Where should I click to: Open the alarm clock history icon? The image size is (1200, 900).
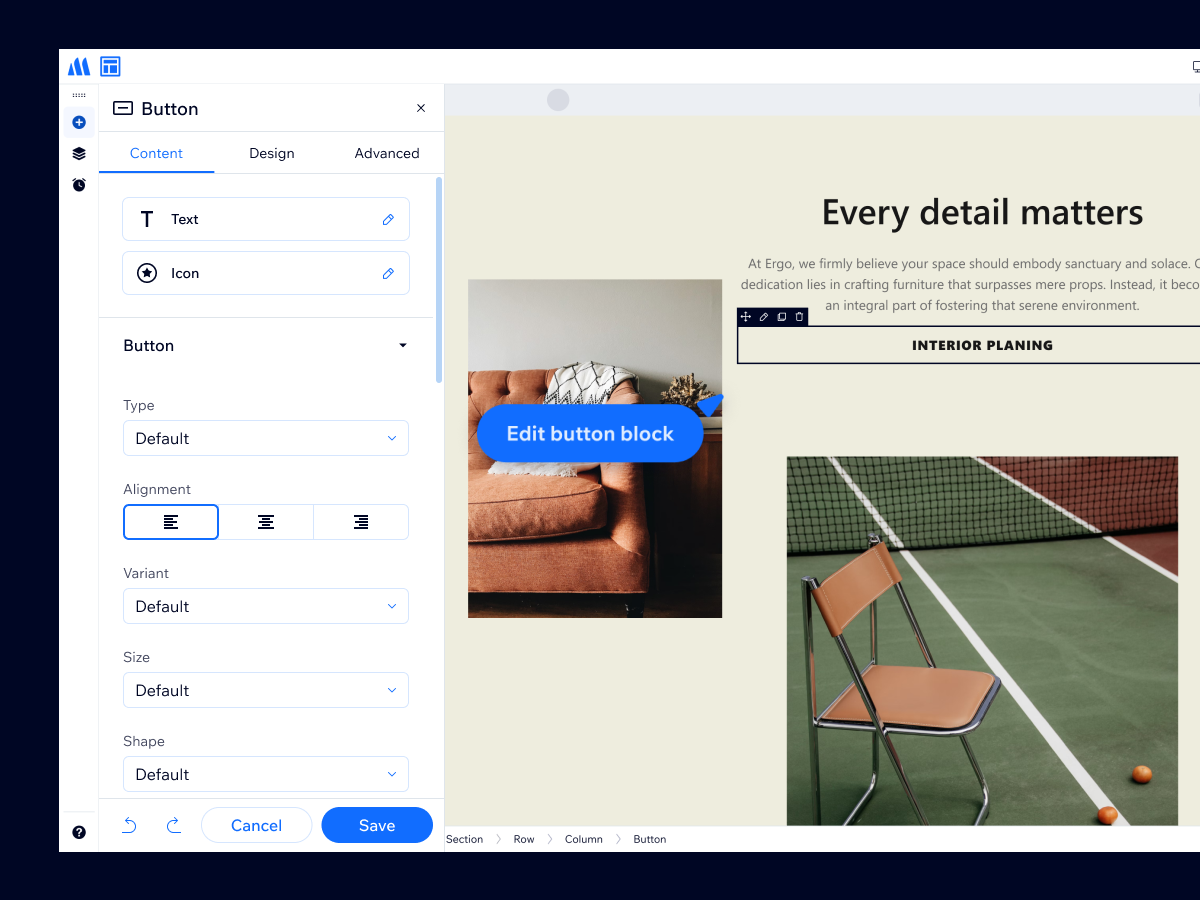[x=79, y=185]
